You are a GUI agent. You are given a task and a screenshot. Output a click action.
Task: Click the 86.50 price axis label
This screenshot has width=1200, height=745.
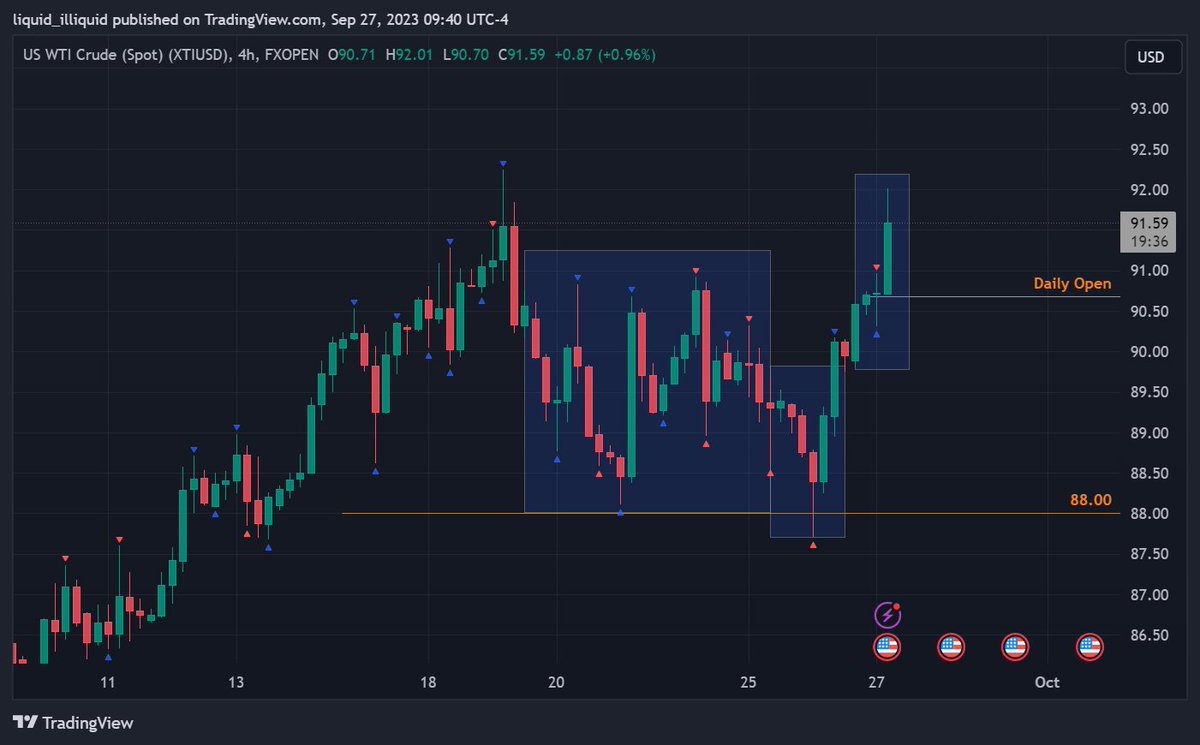1151,635
